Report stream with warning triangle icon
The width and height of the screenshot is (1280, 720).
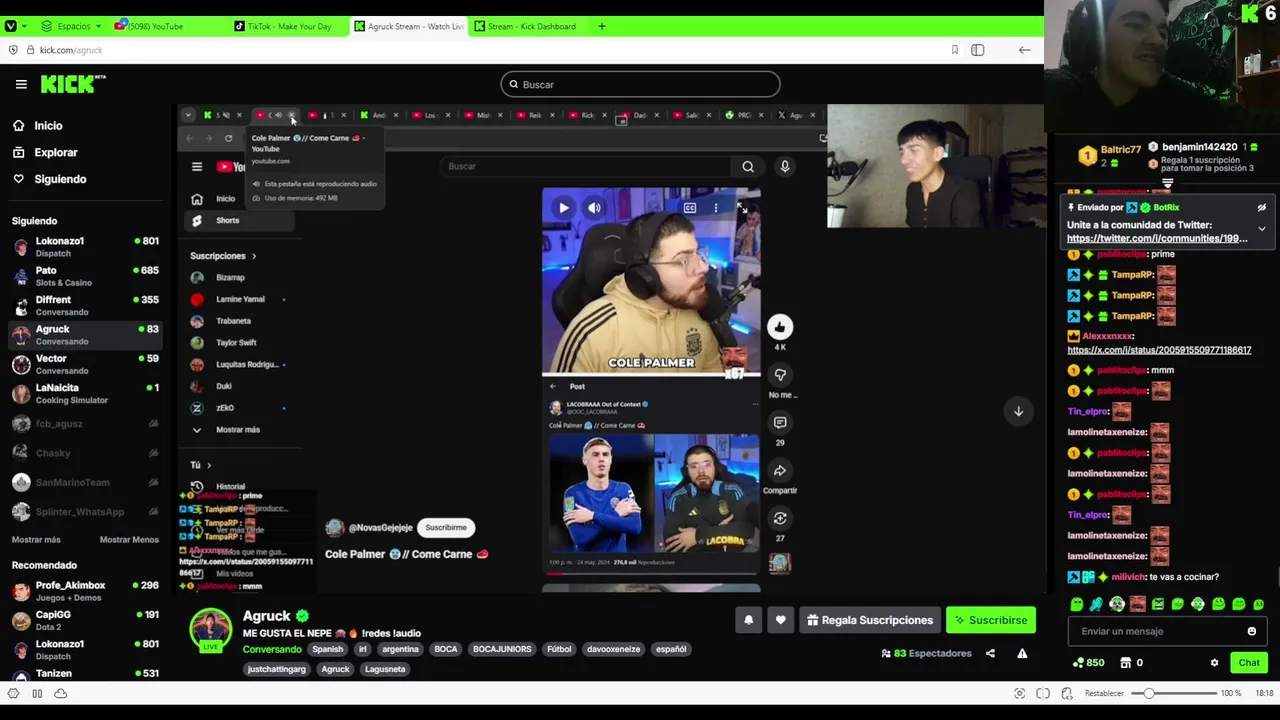click(1022, 654)
